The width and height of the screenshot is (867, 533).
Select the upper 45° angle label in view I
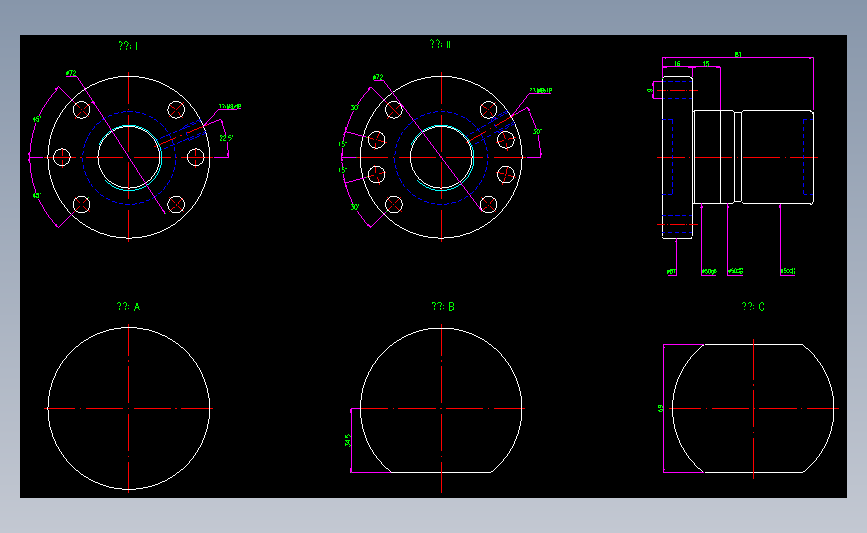click(x=36, y=119)
